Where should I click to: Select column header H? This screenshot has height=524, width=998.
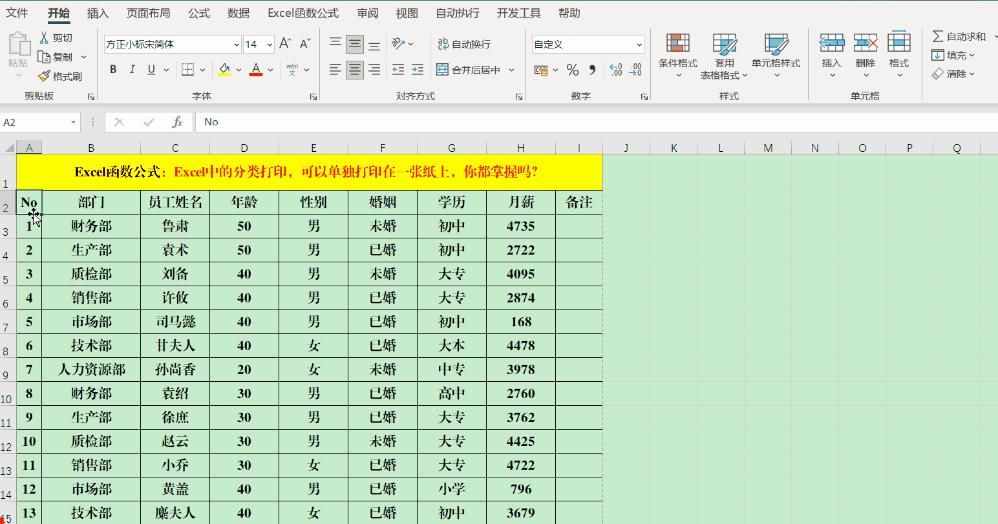(521, 148)
